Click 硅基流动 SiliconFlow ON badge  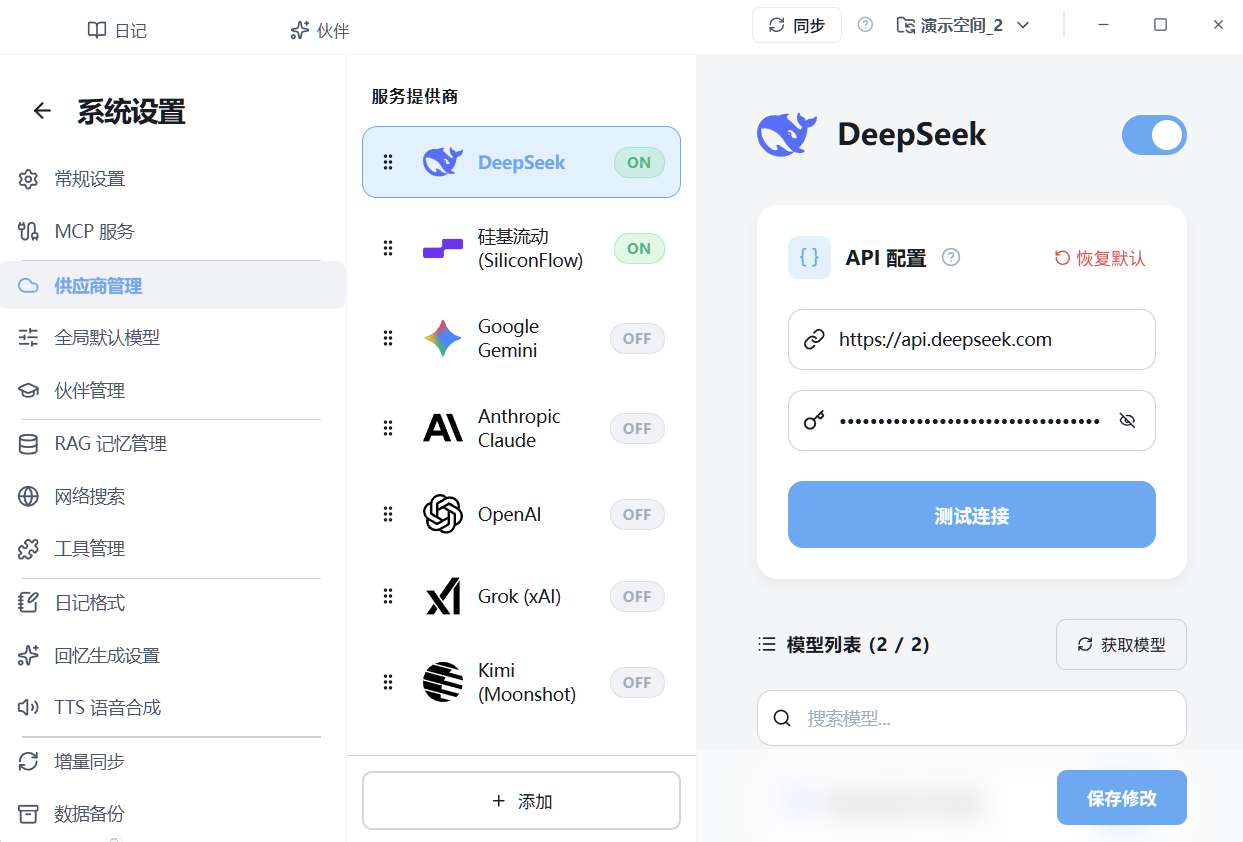(x=639, y=248)
